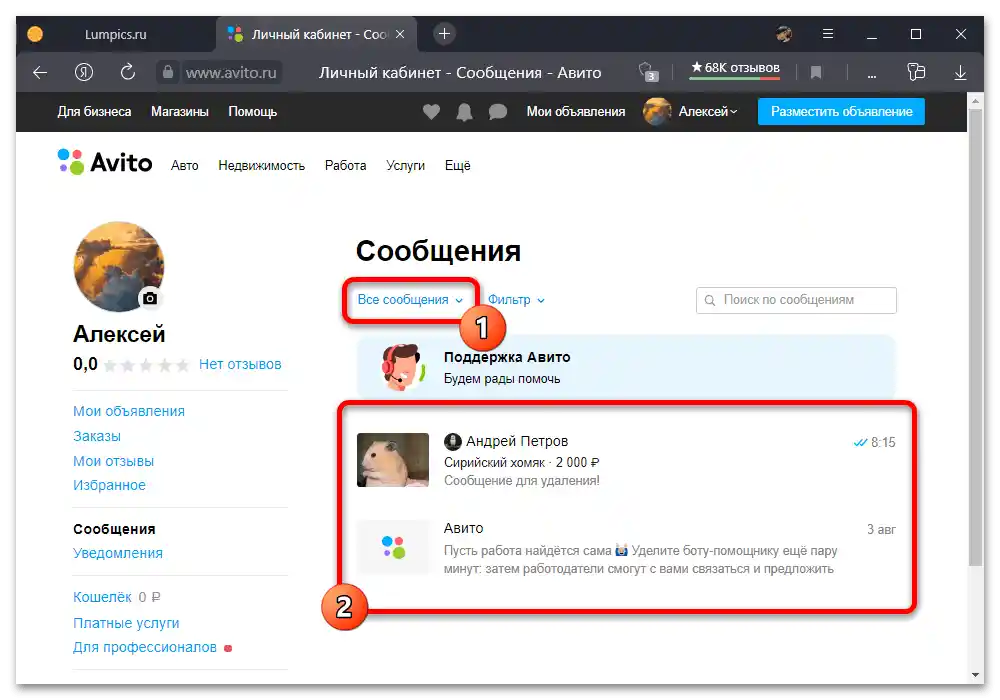Open the browser extensions icon
Image resolution: width=1000 pixels, height=700 pixels.
(x=916, y=72)
